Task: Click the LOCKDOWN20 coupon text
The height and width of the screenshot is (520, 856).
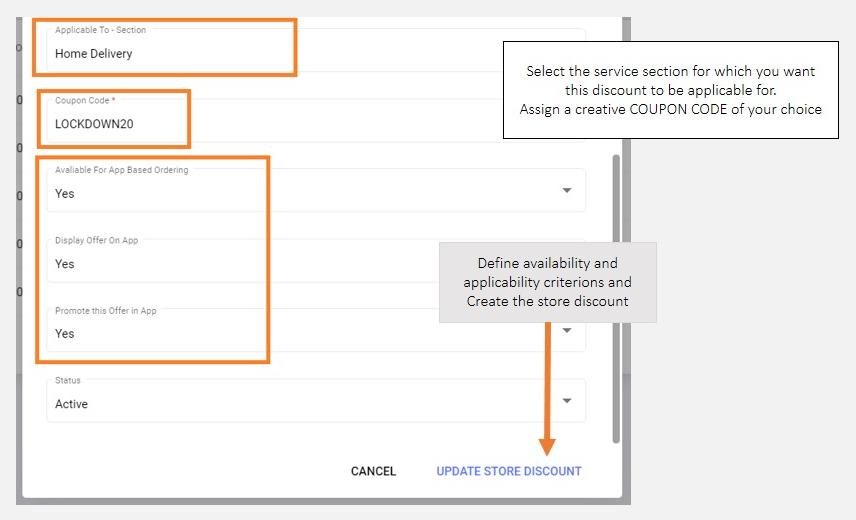Action: pos(94,124)
